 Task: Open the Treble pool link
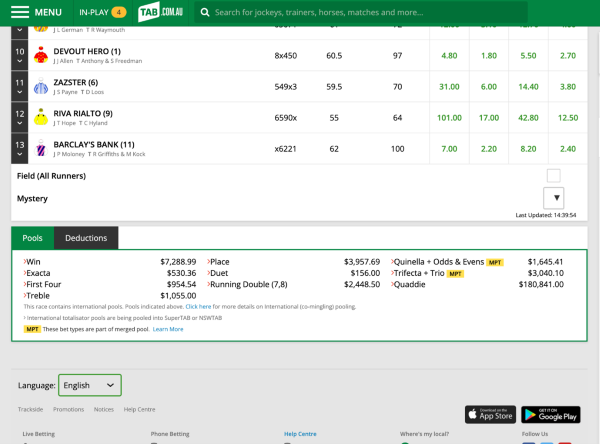(x=37, y=295)
